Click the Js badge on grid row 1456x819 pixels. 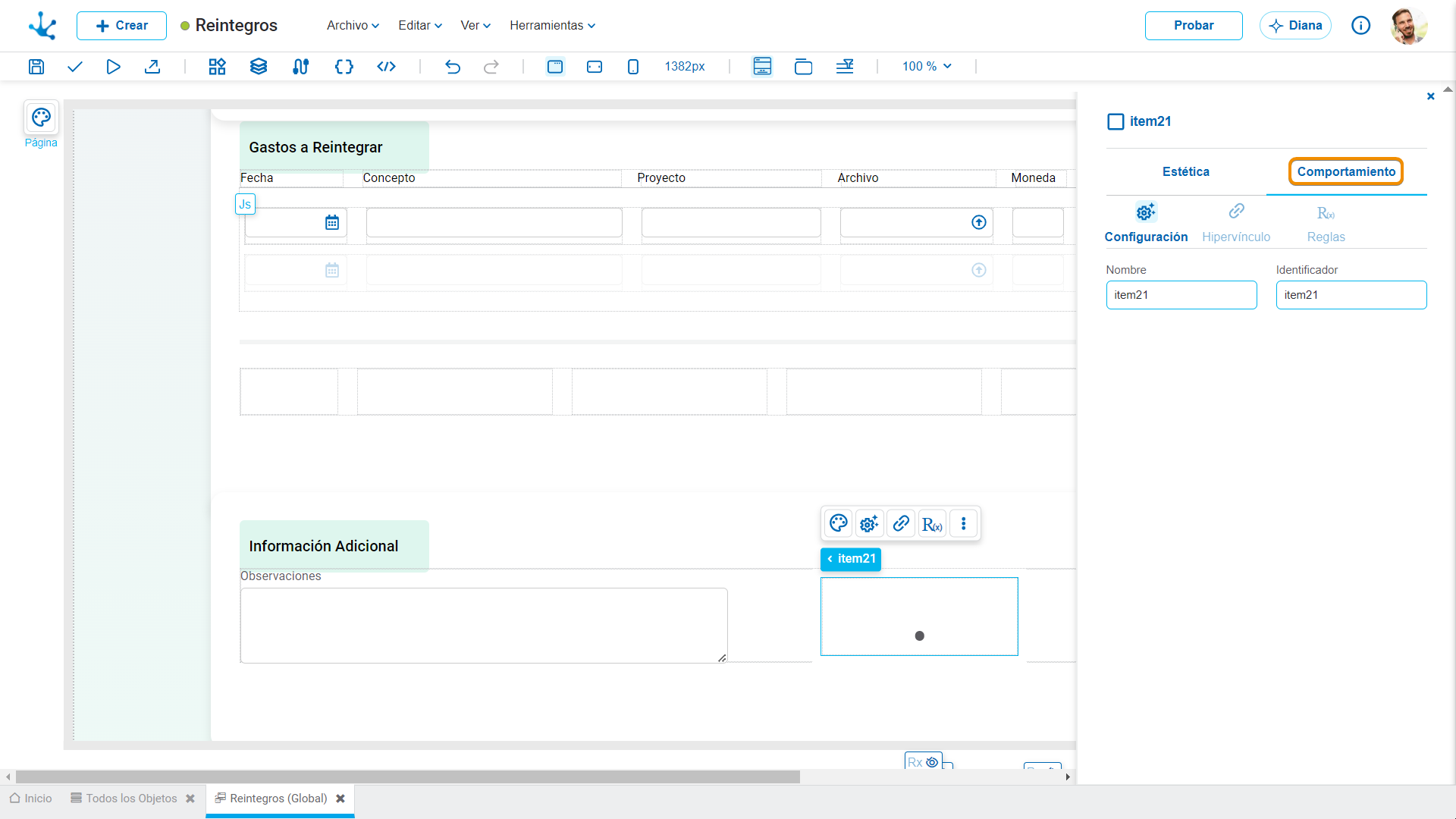pos(245,204)
